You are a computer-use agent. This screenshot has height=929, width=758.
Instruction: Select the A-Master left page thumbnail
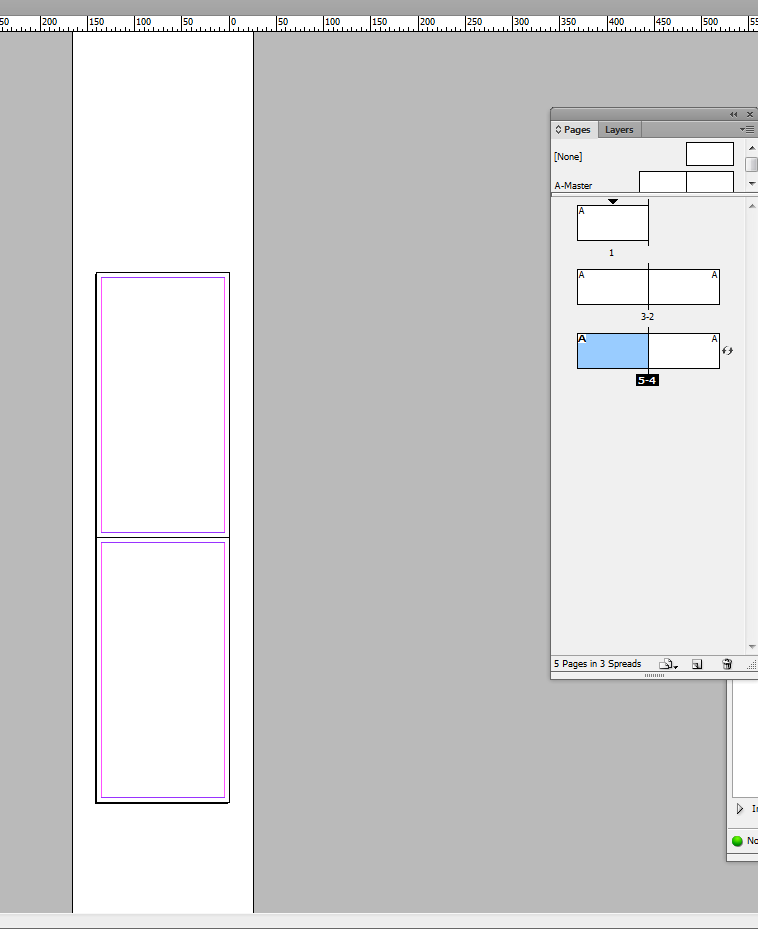pyautogui.click(x=663, y=182)
